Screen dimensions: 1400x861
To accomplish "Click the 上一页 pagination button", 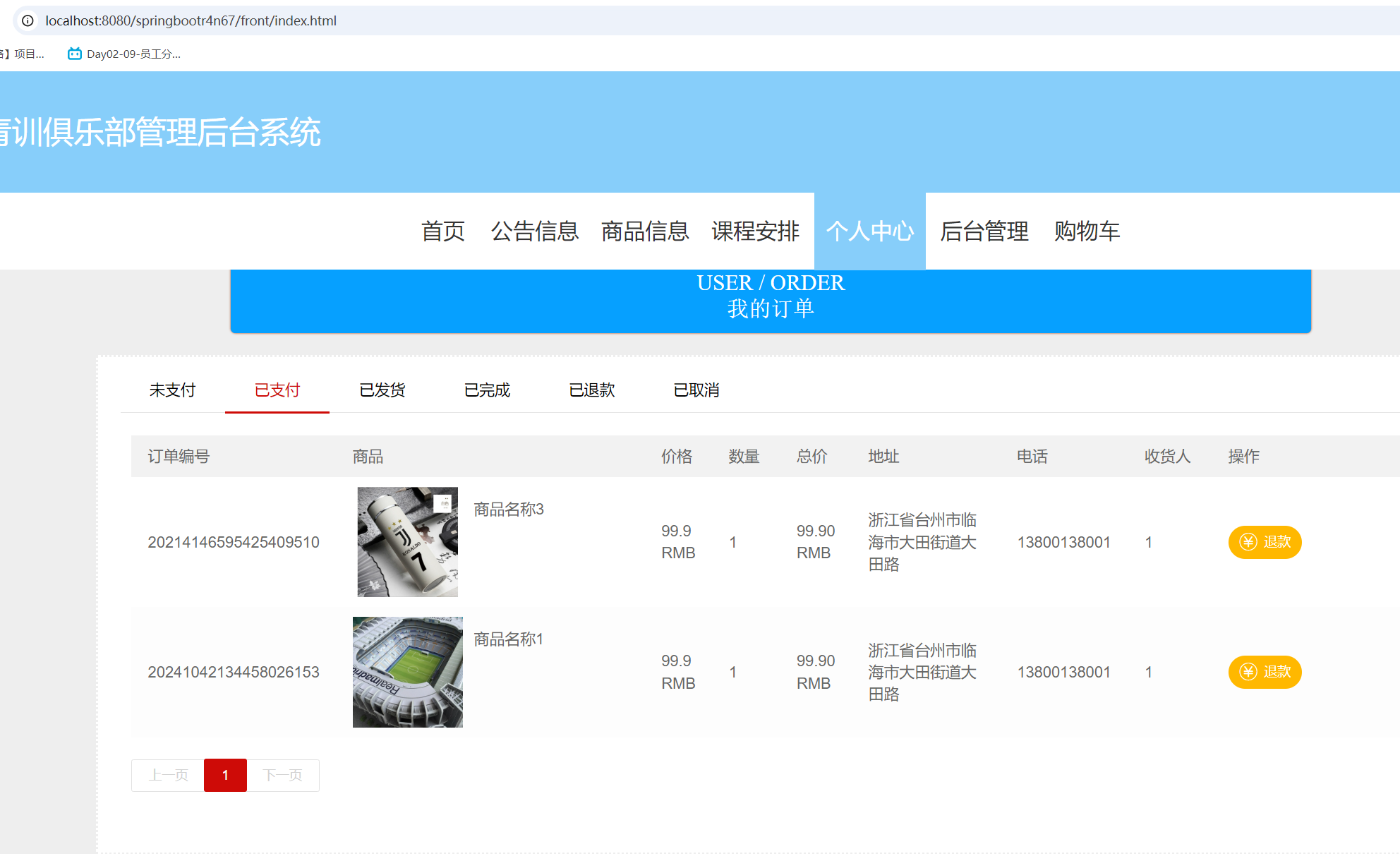I will (168, 775).
